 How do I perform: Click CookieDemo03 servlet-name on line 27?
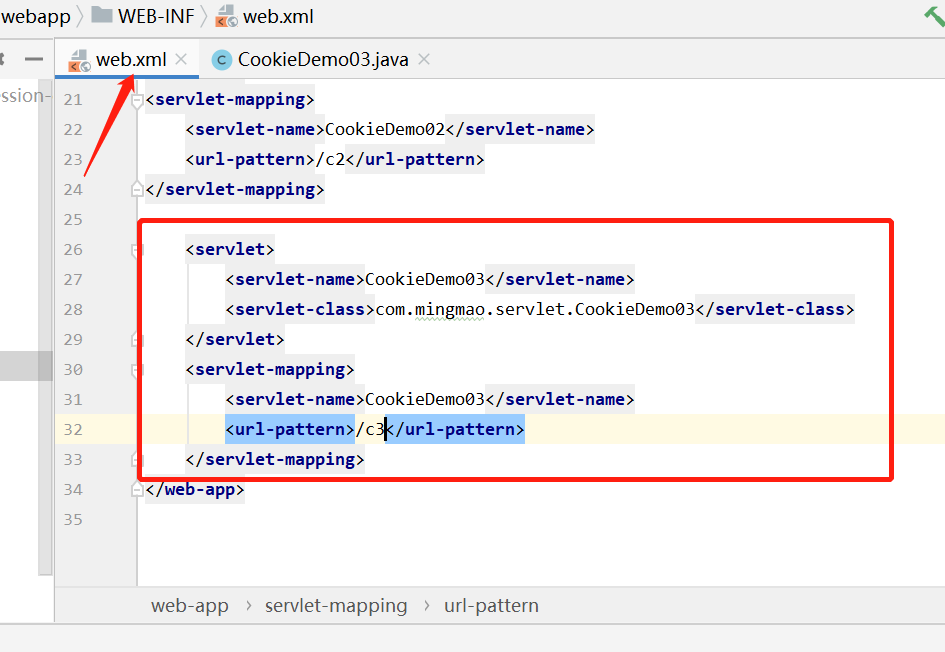pos(425,279)
